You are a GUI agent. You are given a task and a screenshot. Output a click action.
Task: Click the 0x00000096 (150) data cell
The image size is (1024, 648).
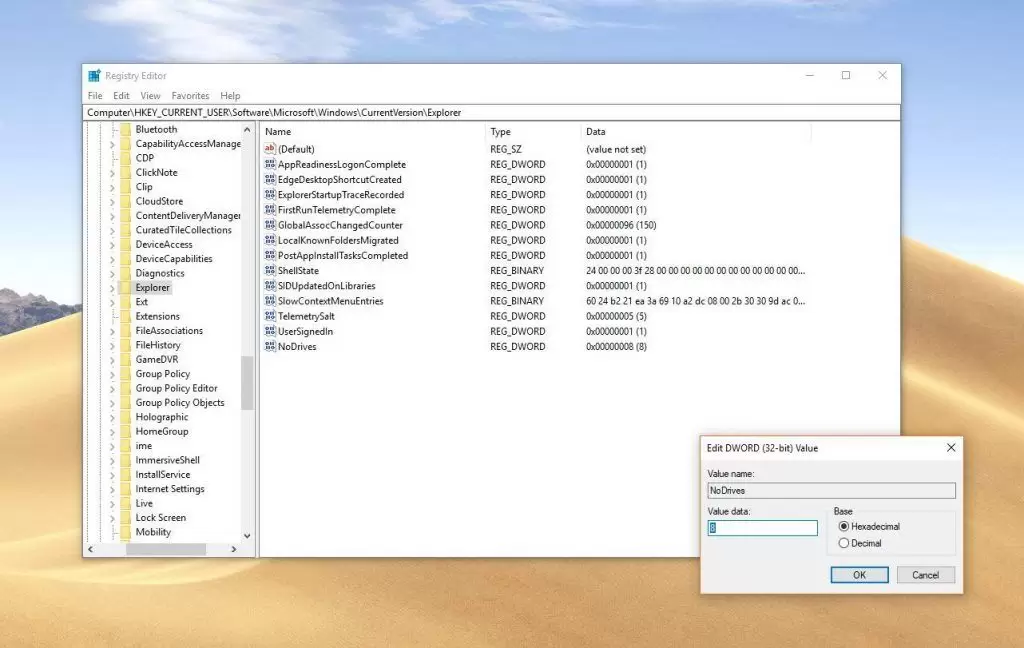[621, 225]
